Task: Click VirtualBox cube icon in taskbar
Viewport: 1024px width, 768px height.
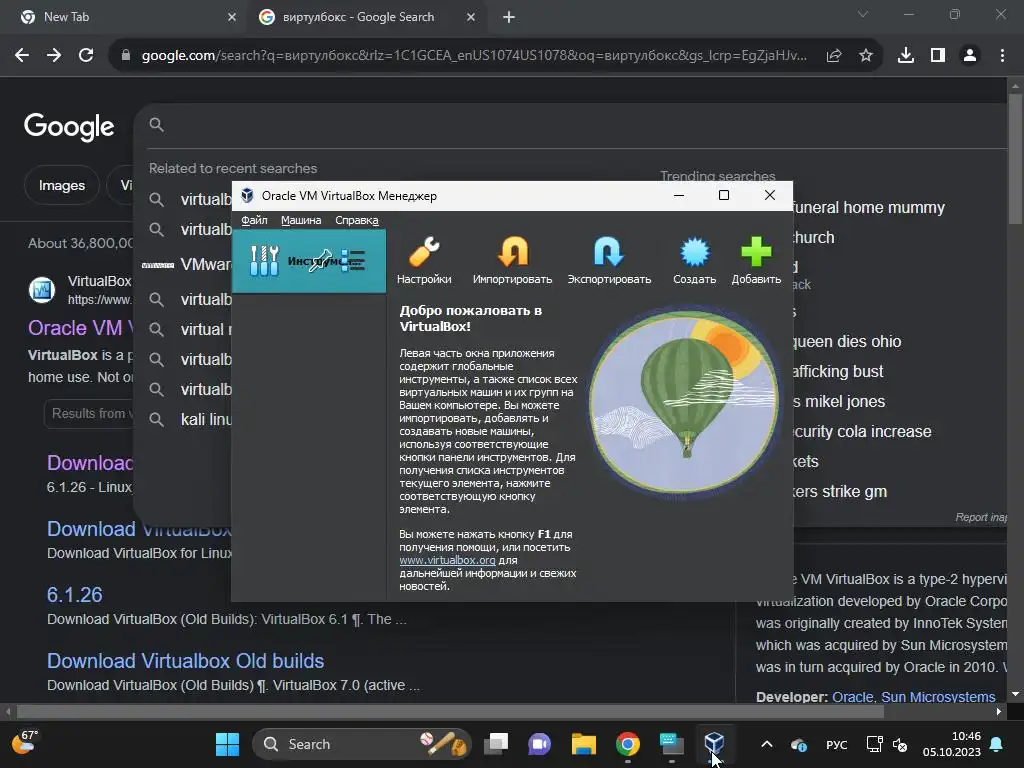Action: click(x=714, y=743)
